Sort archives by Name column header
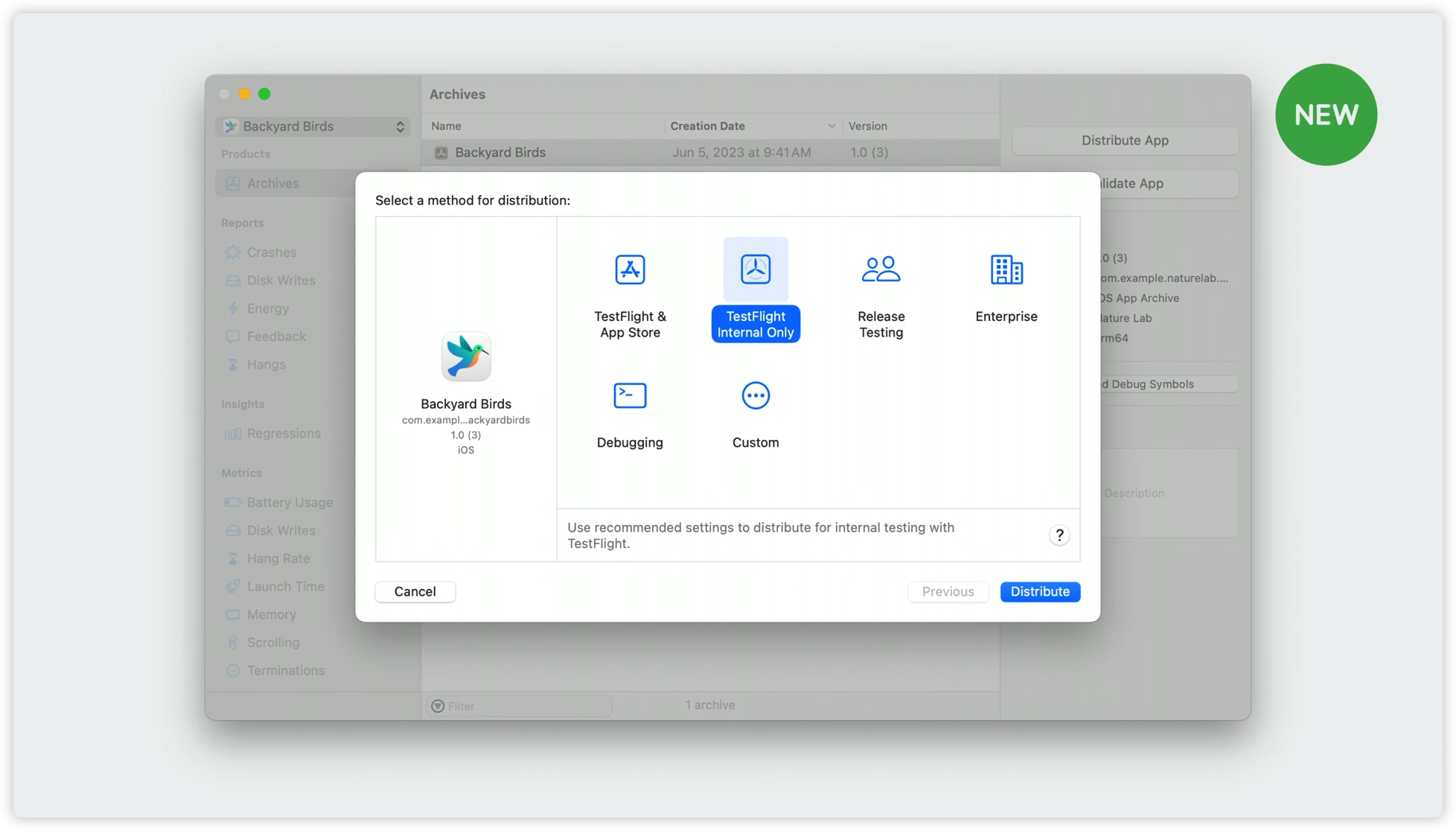The image size is (1456, 831). pyautogui.click(x=543, y=126)
